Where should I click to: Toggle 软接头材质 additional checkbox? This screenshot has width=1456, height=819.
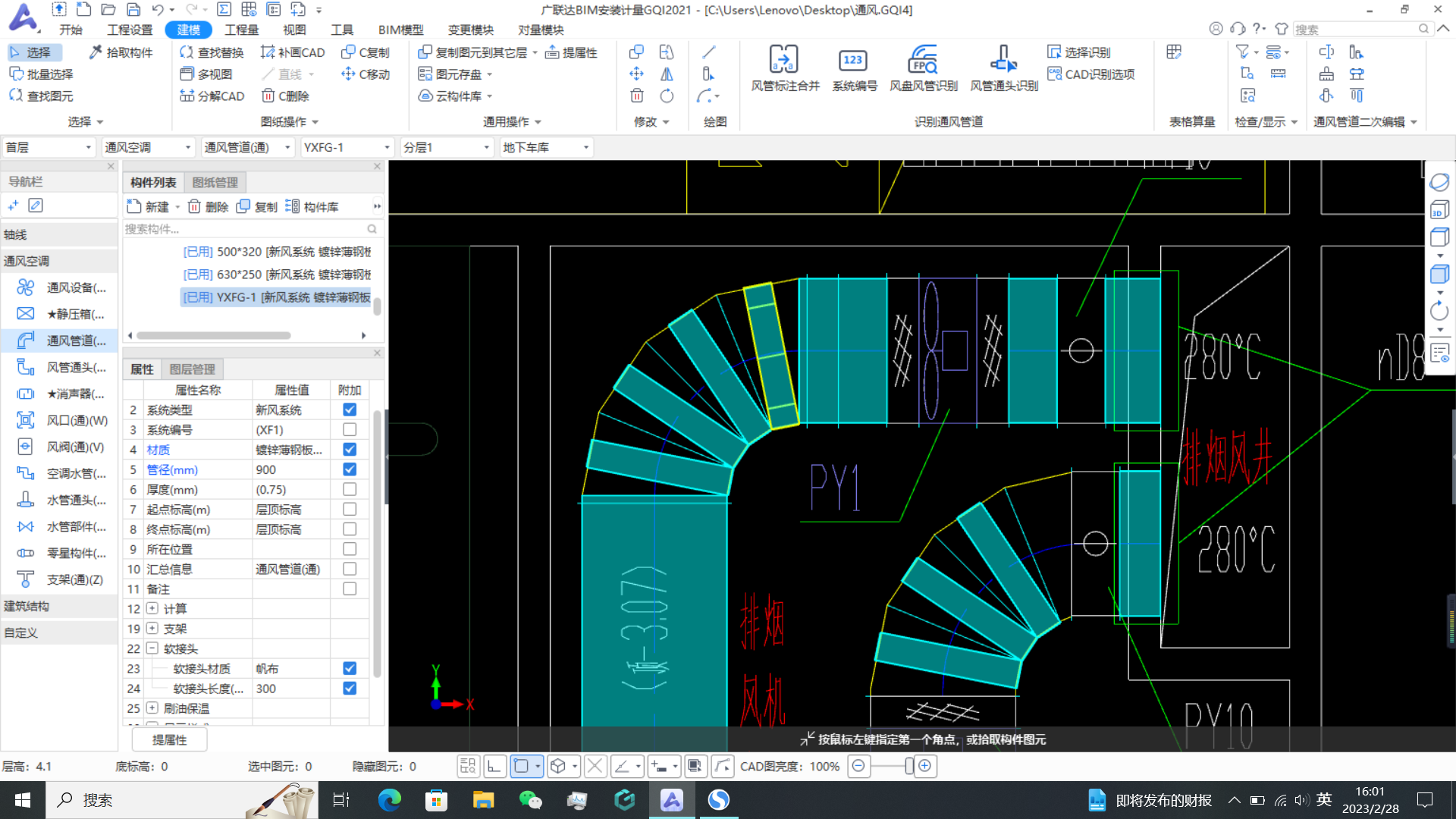(350, 668)
